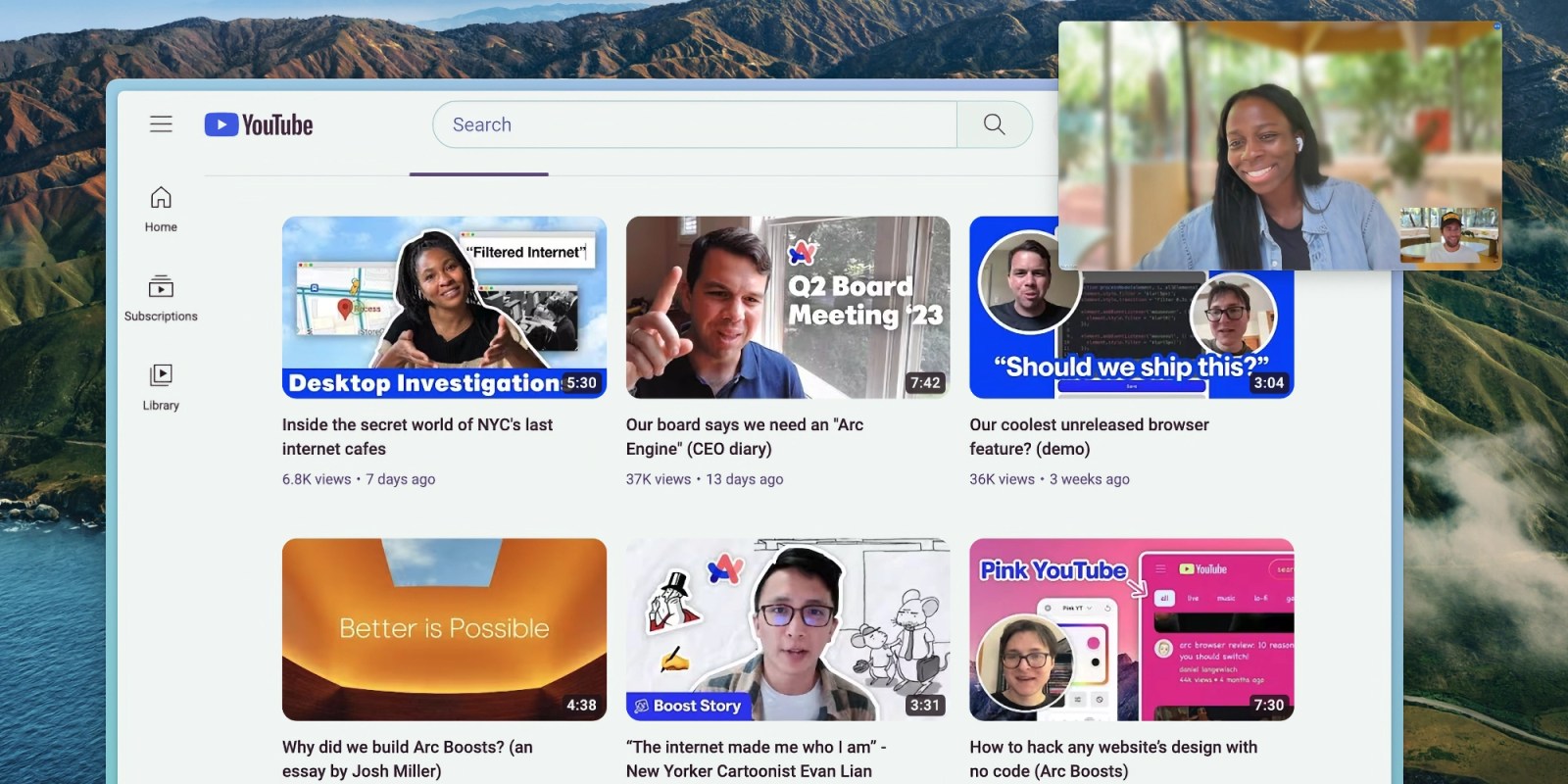This screenshot has height=784, width=1568.
Task: Click the "Arc Engine" CEO diary title
Action: [x=744, y=436]
